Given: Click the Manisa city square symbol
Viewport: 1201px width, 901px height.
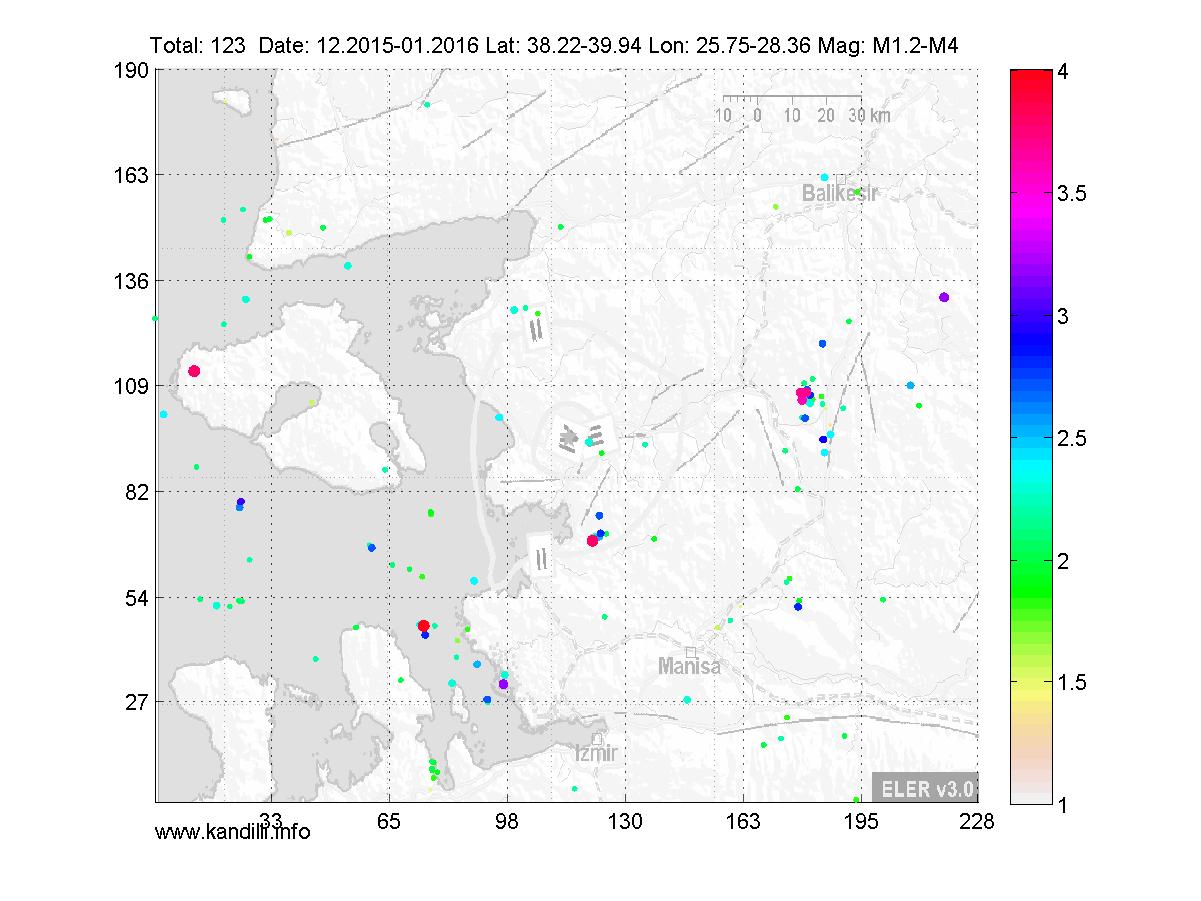Looking at the screenshot, I should pyautogui.click(x=690, y=652).
